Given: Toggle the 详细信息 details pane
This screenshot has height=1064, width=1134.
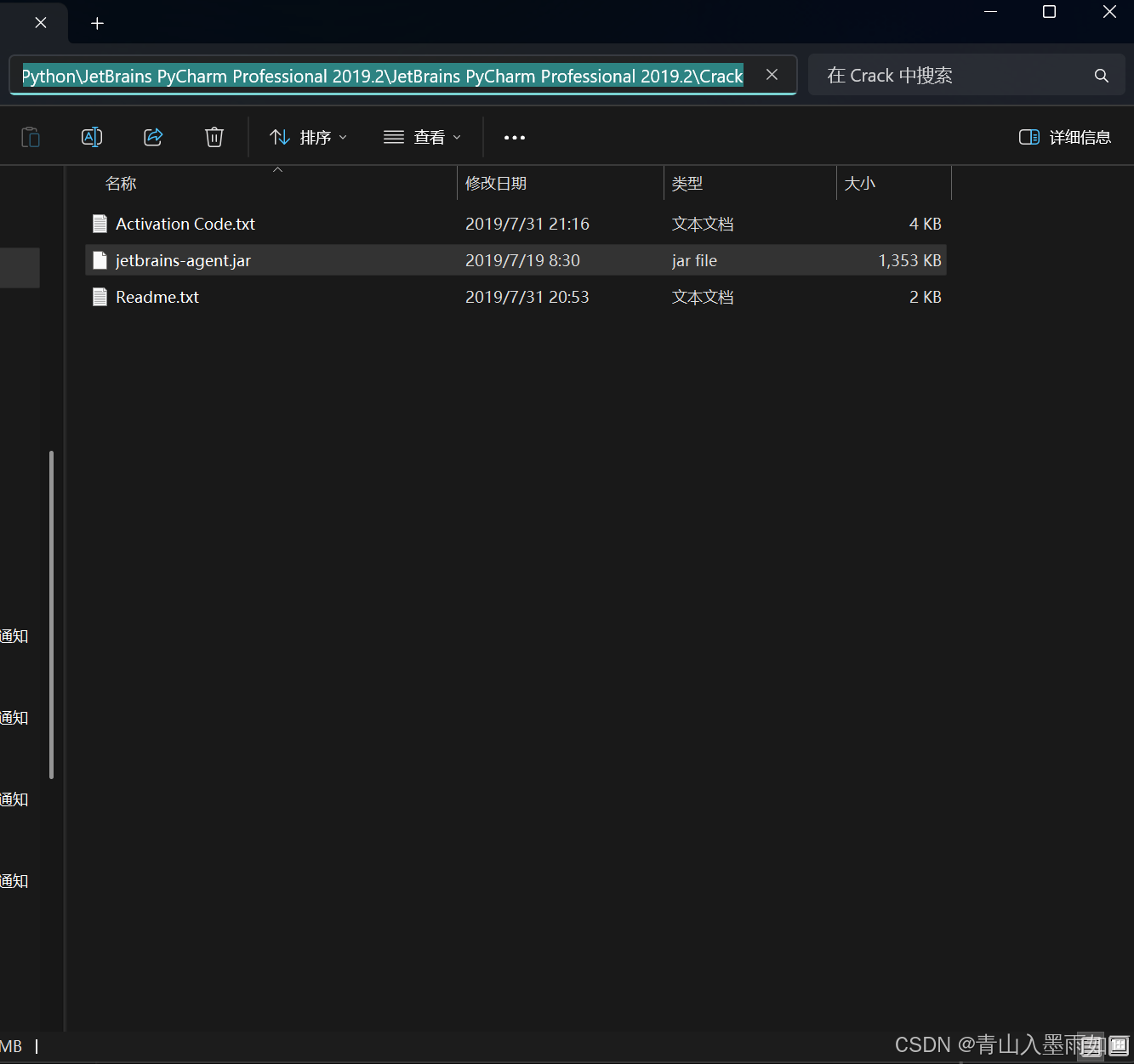Looking at the screenshot, I should point(1065,137).
